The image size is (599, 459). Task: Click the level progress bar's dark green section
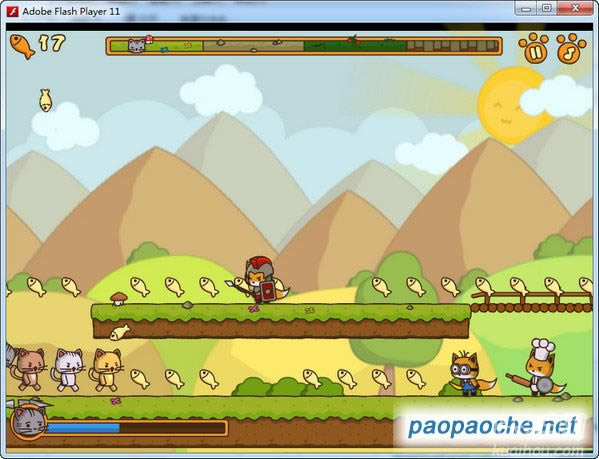point(355,46)
